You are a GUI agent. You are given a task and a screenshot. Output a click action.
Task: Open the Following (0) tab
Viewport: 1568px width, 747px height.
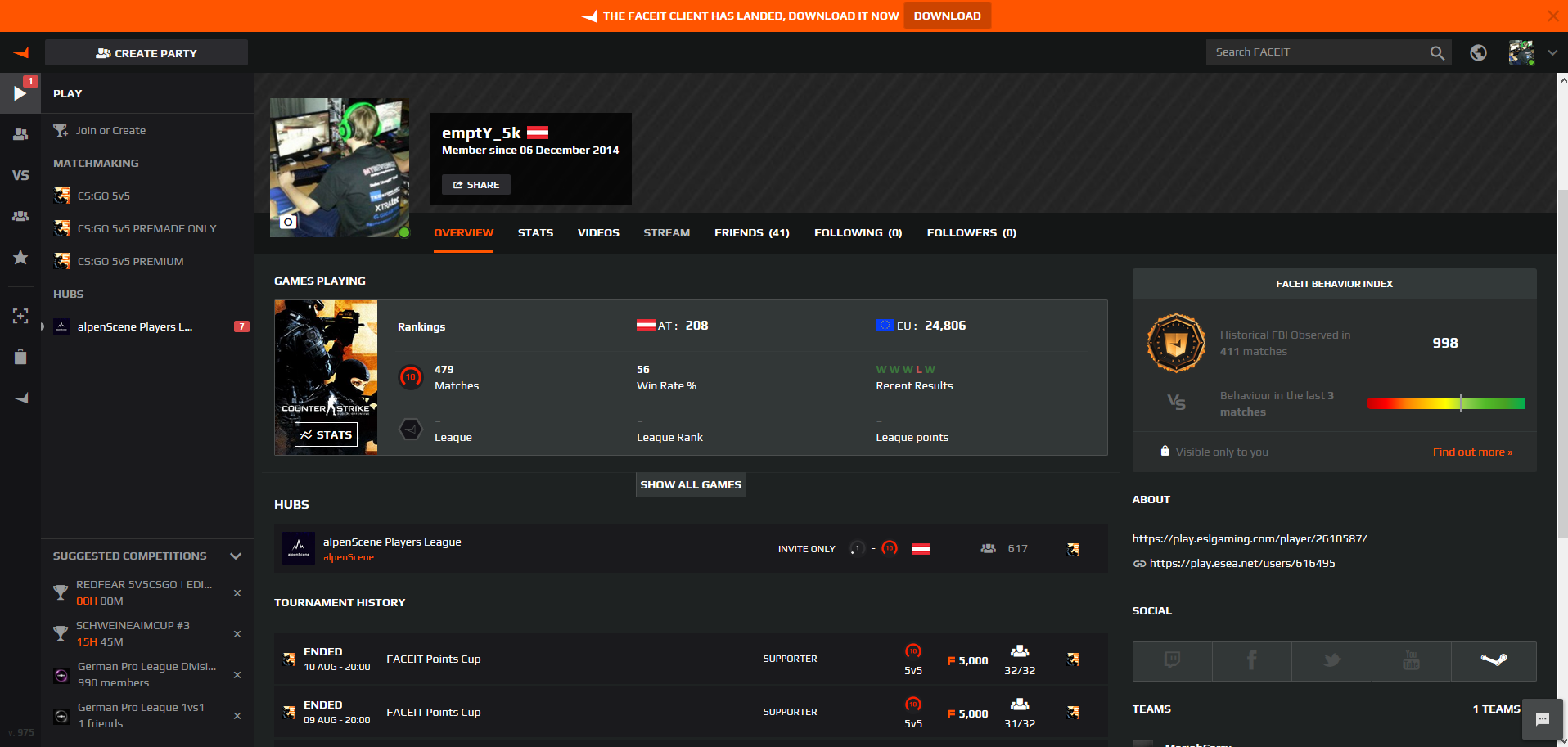click(858, 233)
